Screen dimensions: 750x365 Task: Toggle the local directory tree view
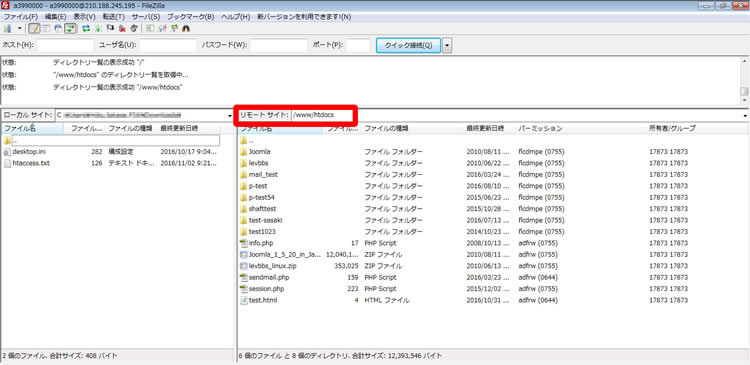[46, 29]
